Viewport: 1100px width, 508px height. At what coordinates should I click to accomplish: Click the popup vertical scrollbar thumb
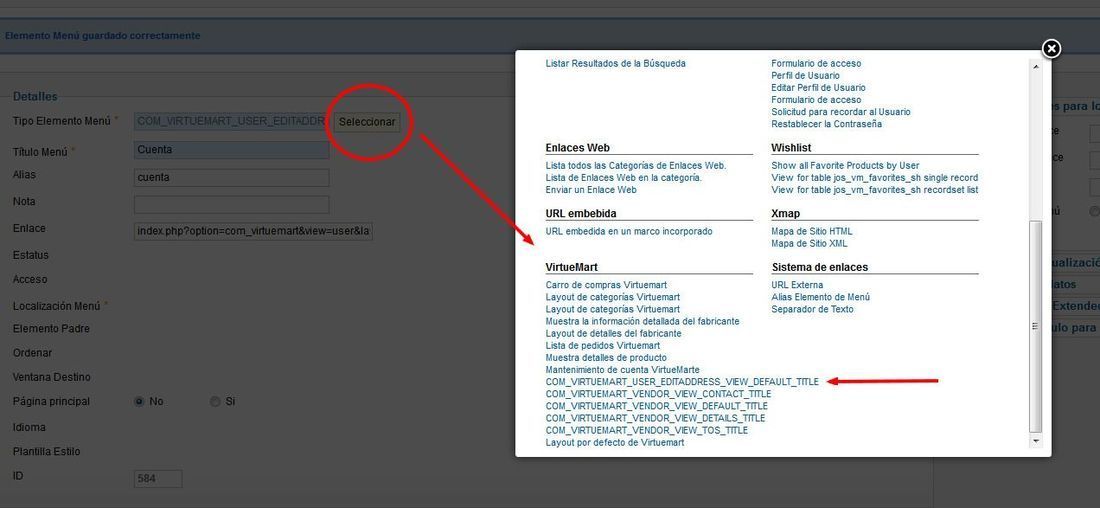pyautogui.click(x=1035, y=326)
